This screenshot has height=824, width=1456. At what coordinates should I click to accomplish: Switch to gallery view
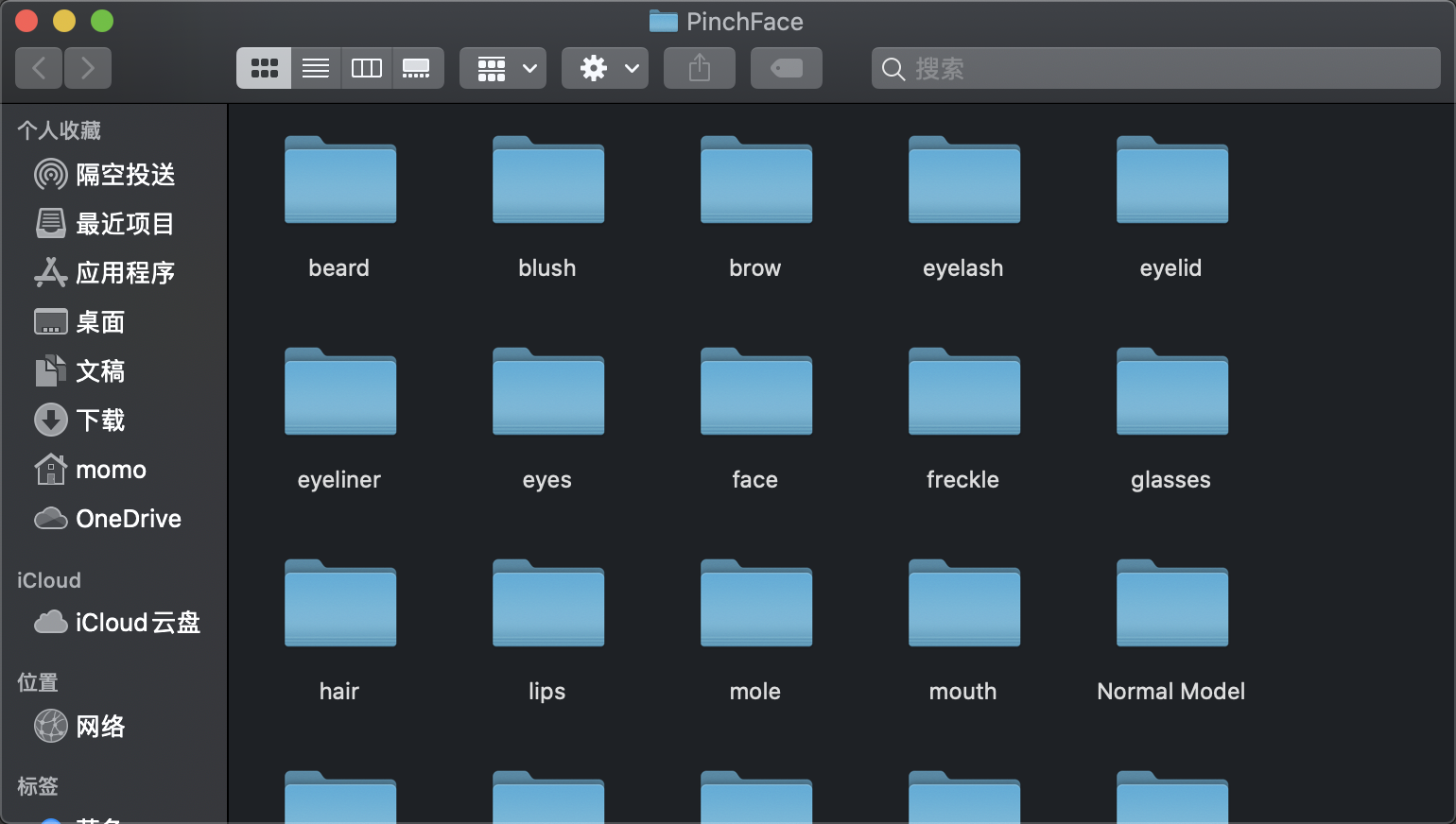(x=417, y=68)
